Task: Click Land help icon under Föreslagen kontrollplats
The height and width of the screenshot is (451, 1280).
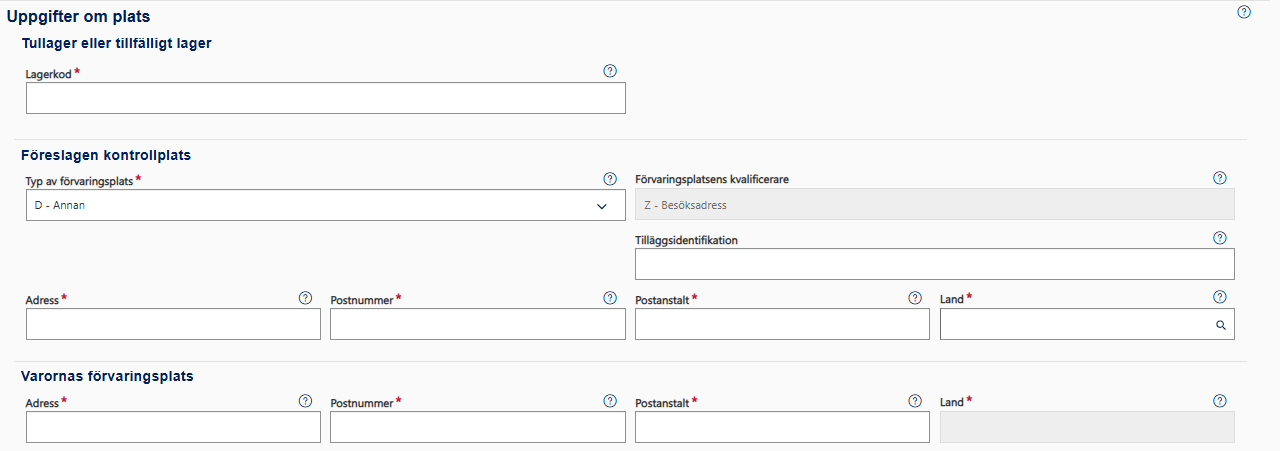Action: 1219,297
